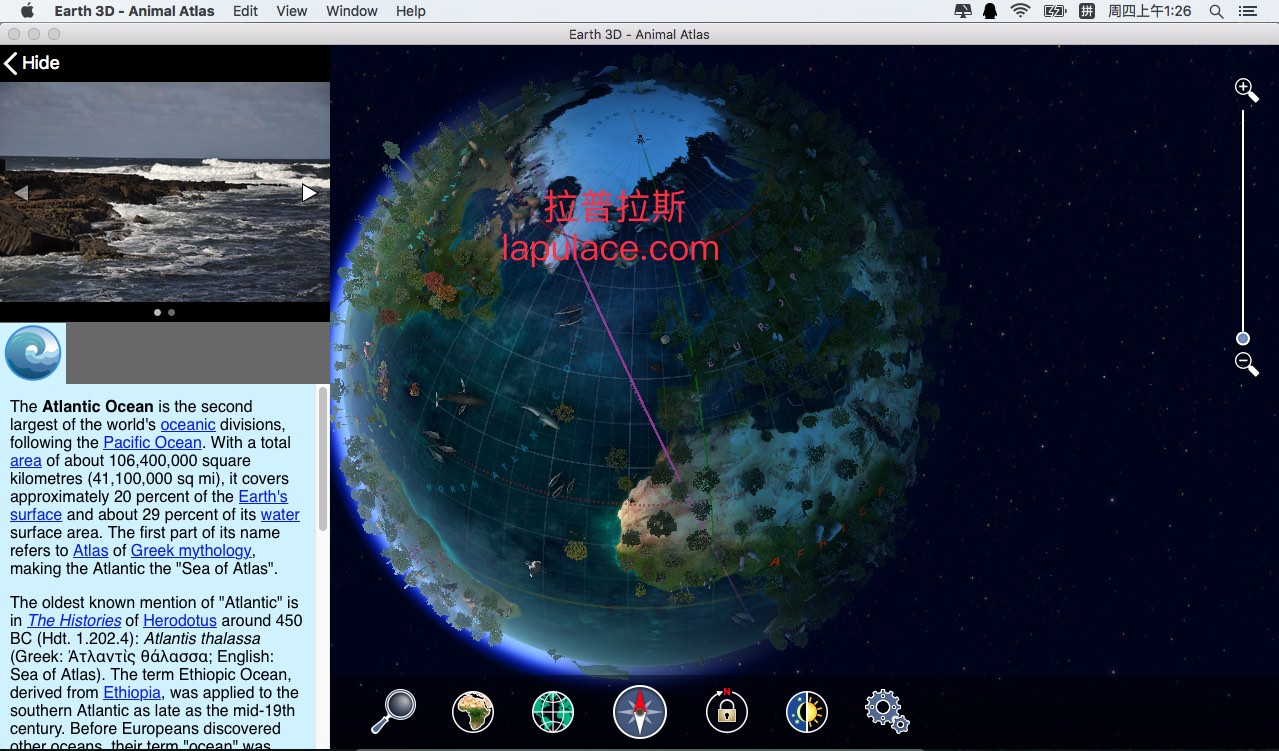The height and width of the screenshot is (751, 1279).
Task: Toggle the day and night mode icon
Action: pos(806,712)
